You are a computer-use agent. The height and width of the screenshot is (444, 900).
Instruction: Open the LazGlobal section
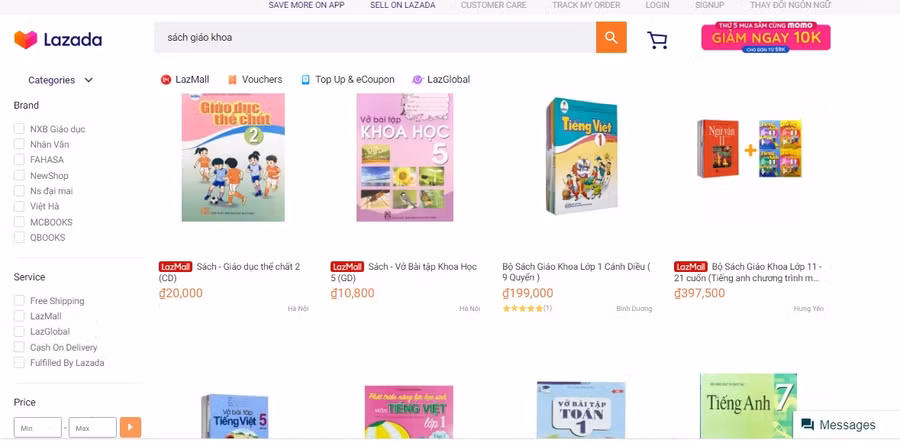tap(441, 80)
